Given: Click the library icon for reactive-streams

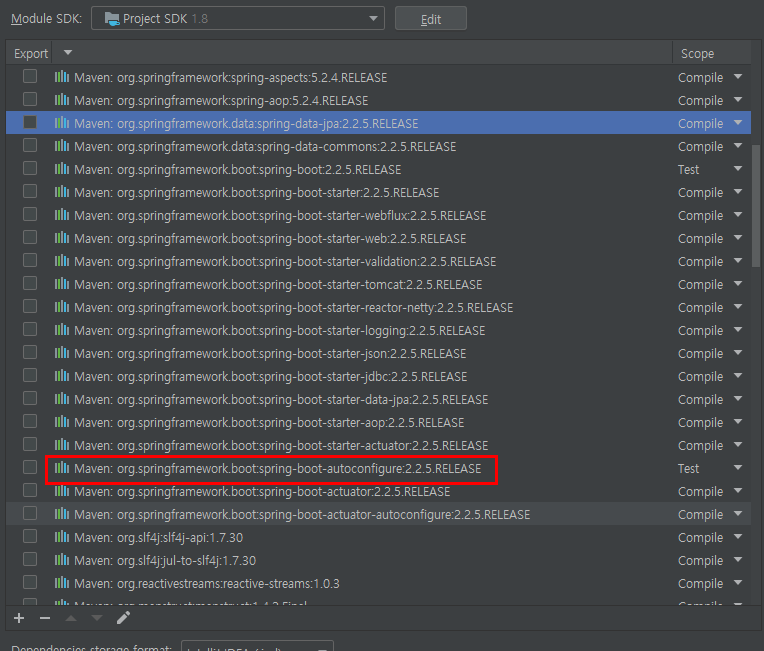Looking at the screenshot, I should pos(62,582).
